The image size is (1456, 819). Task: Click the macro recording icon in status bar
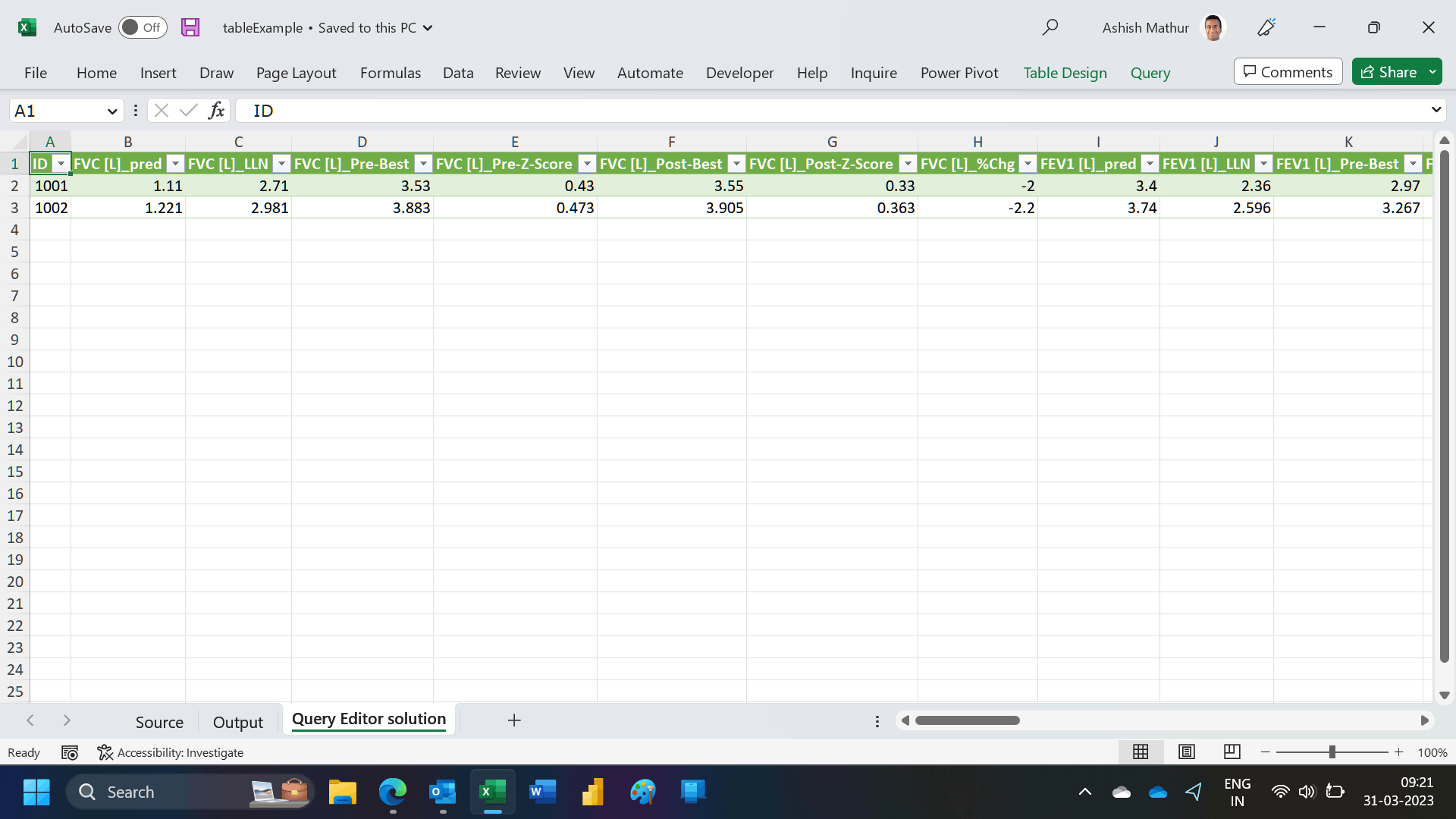tap(70, 752)
